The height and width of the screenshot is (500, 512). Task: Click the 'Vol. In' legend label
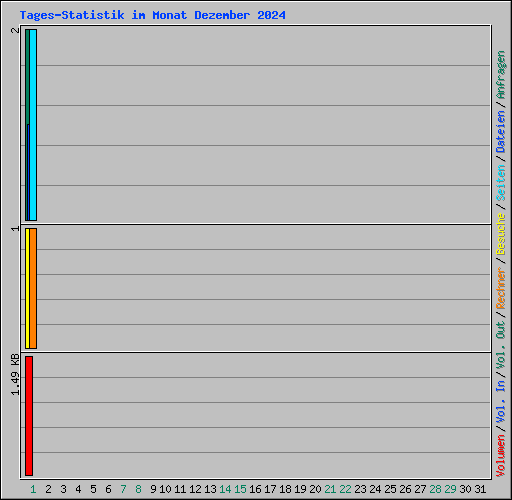501,402
